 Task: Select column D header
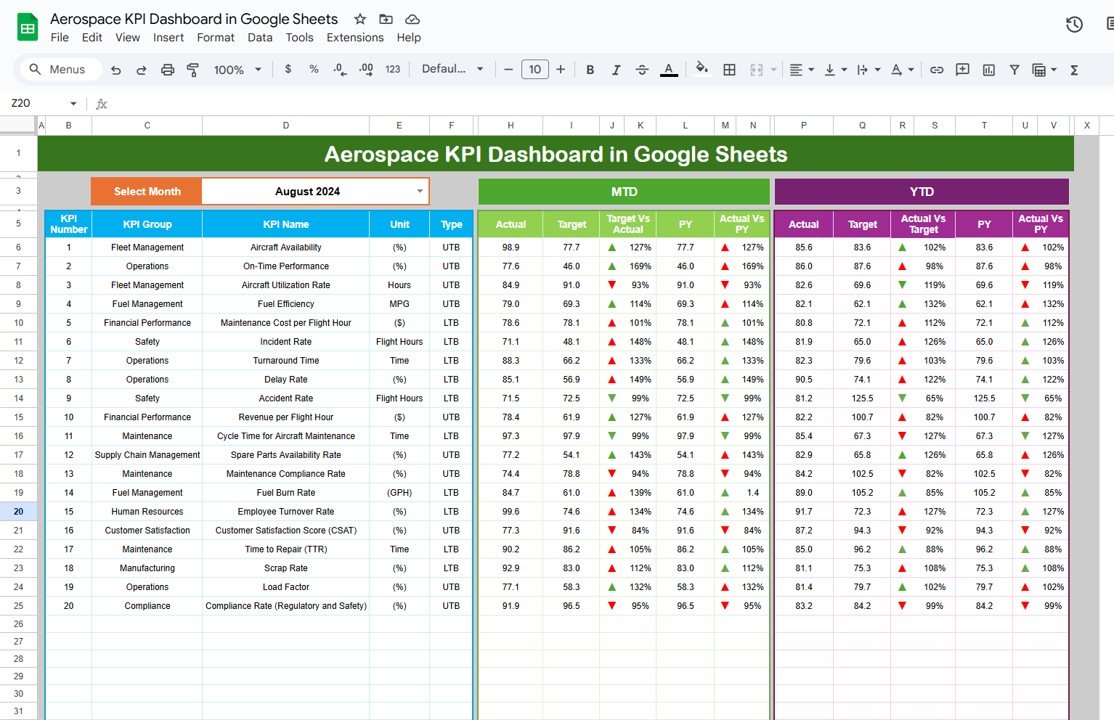[x=286, y=125]
